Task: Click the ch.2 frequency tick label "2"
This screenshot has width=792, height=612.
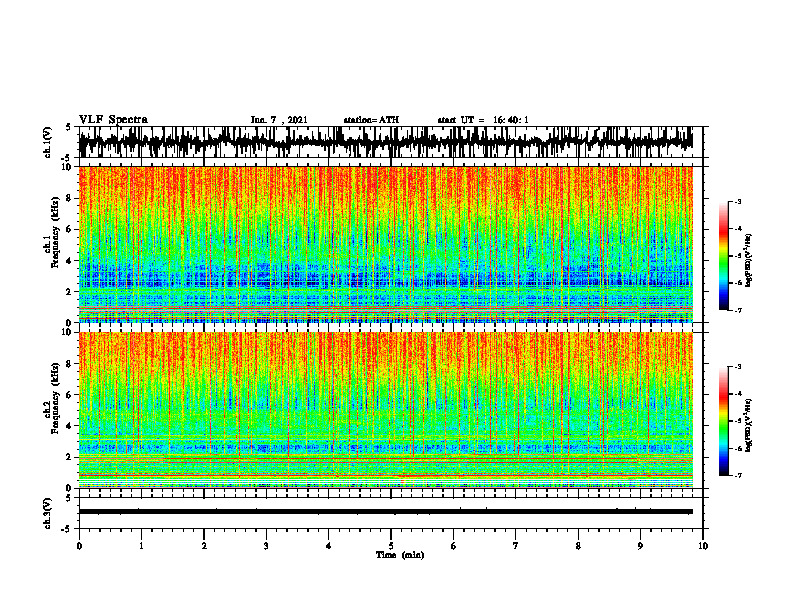Action: click(70, 457)
